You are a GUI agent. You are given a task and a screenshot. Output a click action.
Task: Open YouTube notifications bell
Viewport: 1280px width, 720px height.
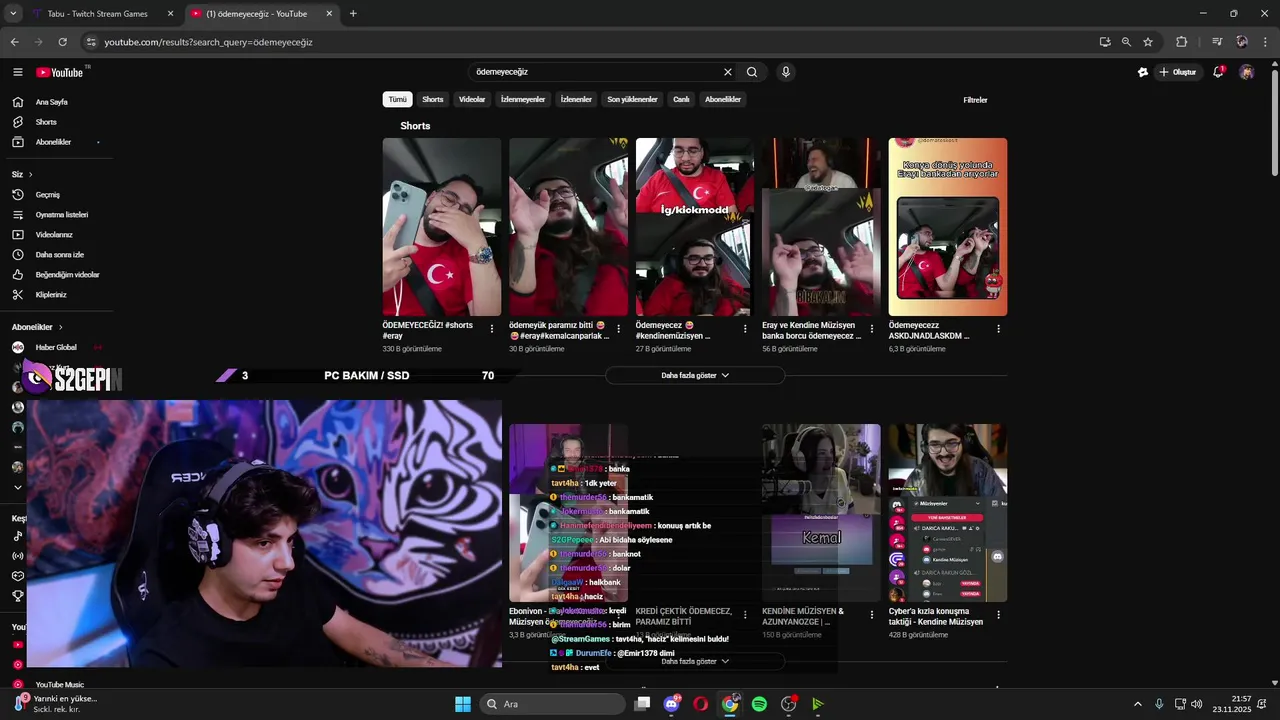click(1218, 72)
